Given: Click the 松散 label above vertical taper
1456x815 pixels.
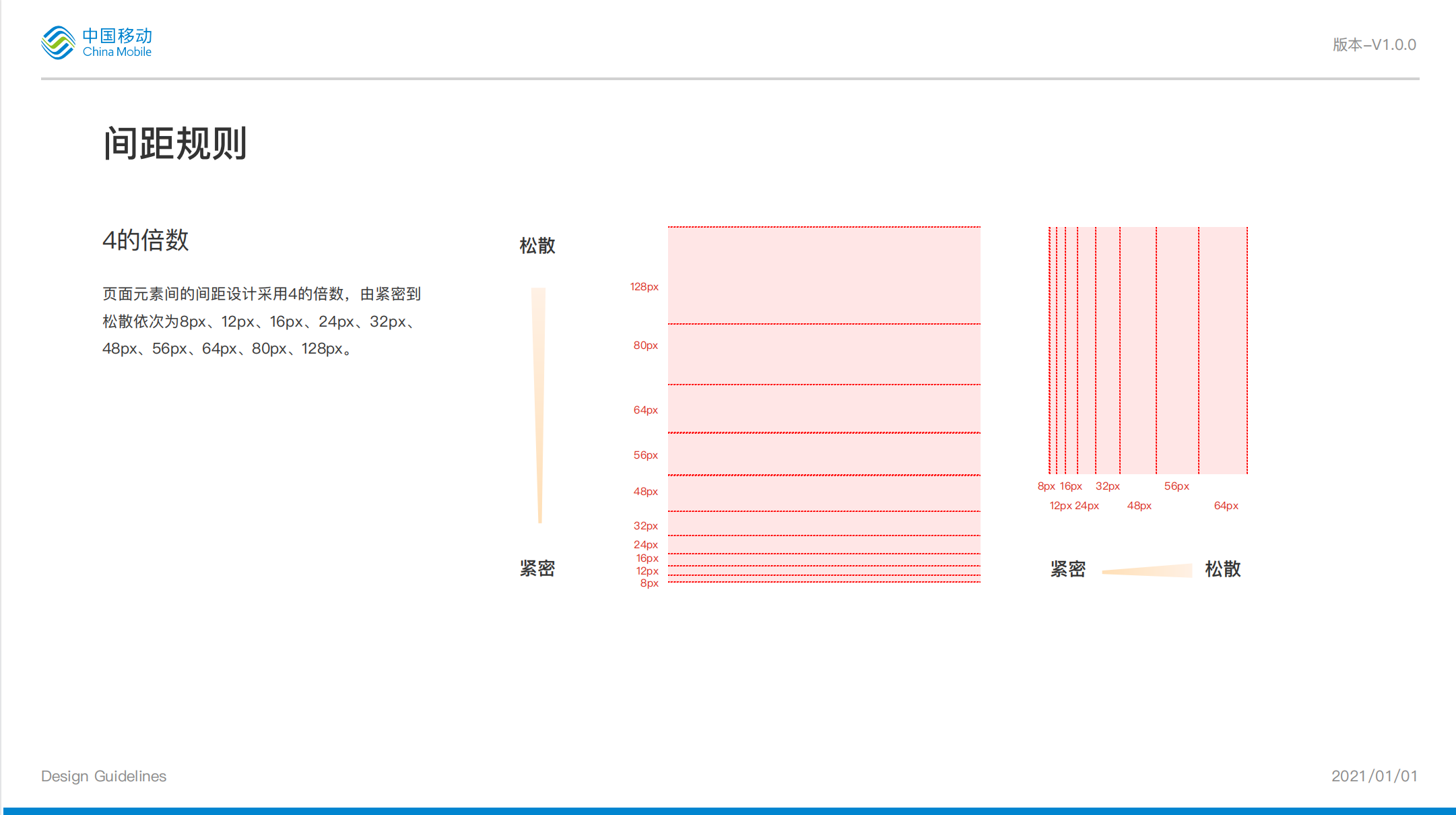Looking at the screenshot, I should tap(537, 246).
